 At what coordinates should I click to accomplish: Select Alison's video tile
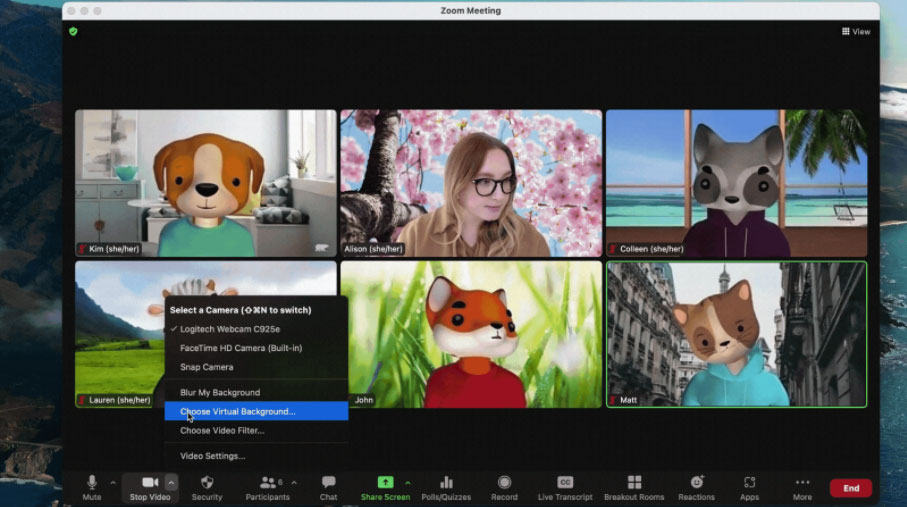(x=471, y=183)
